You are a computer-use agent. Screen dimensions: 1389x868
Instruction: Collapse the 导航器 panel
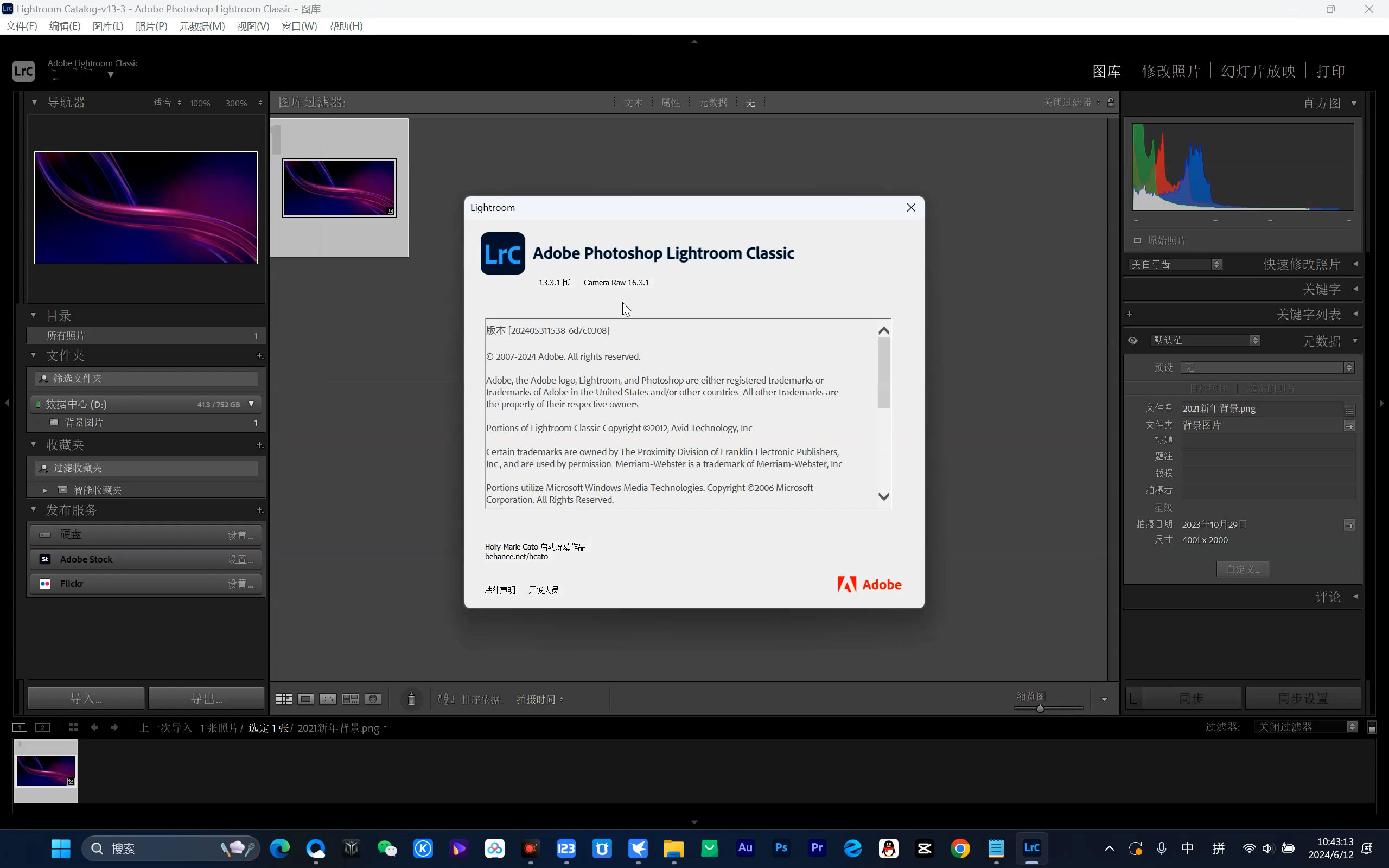[x=34, y=102]
